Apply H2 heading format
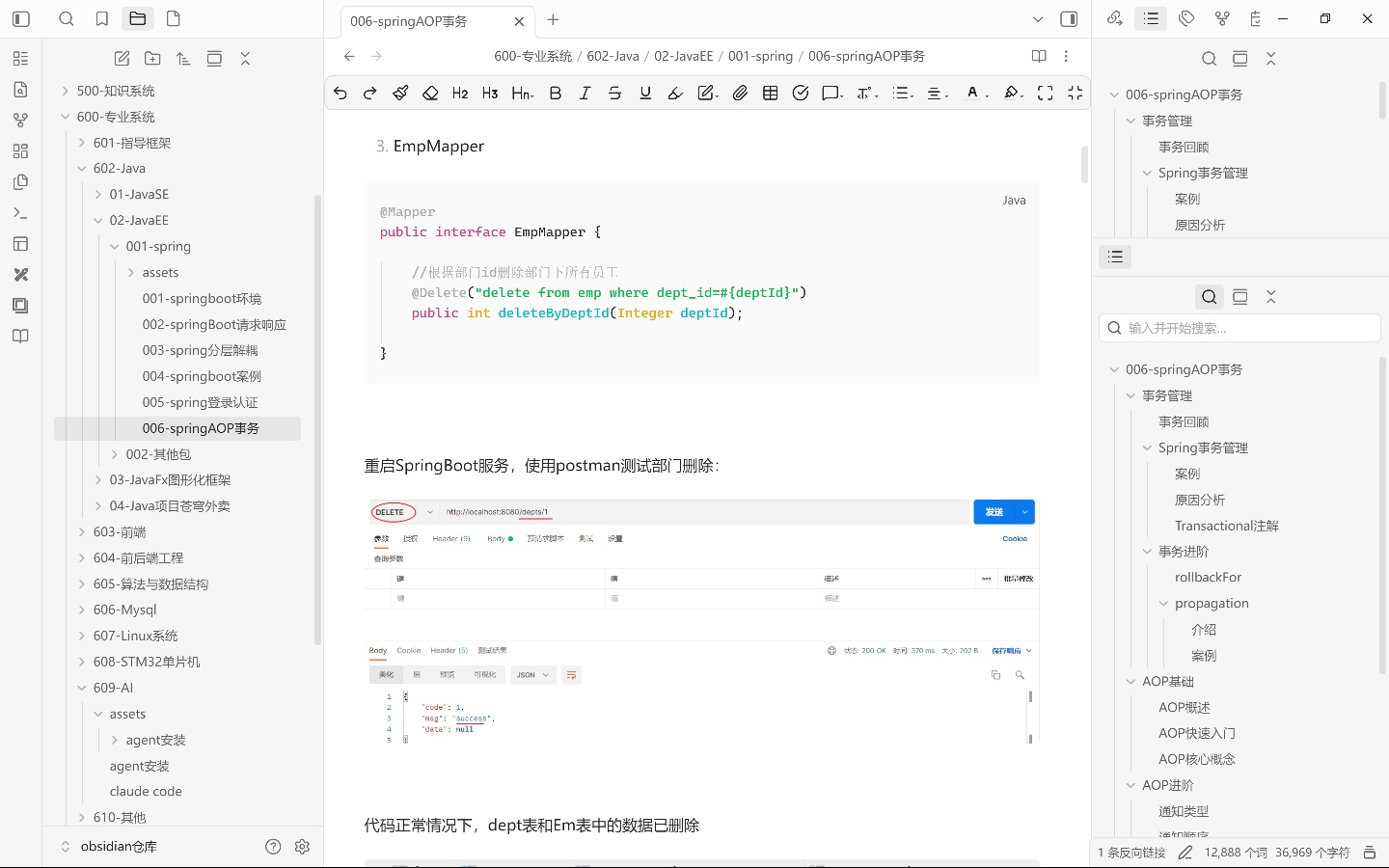 (x=460, y=93)
